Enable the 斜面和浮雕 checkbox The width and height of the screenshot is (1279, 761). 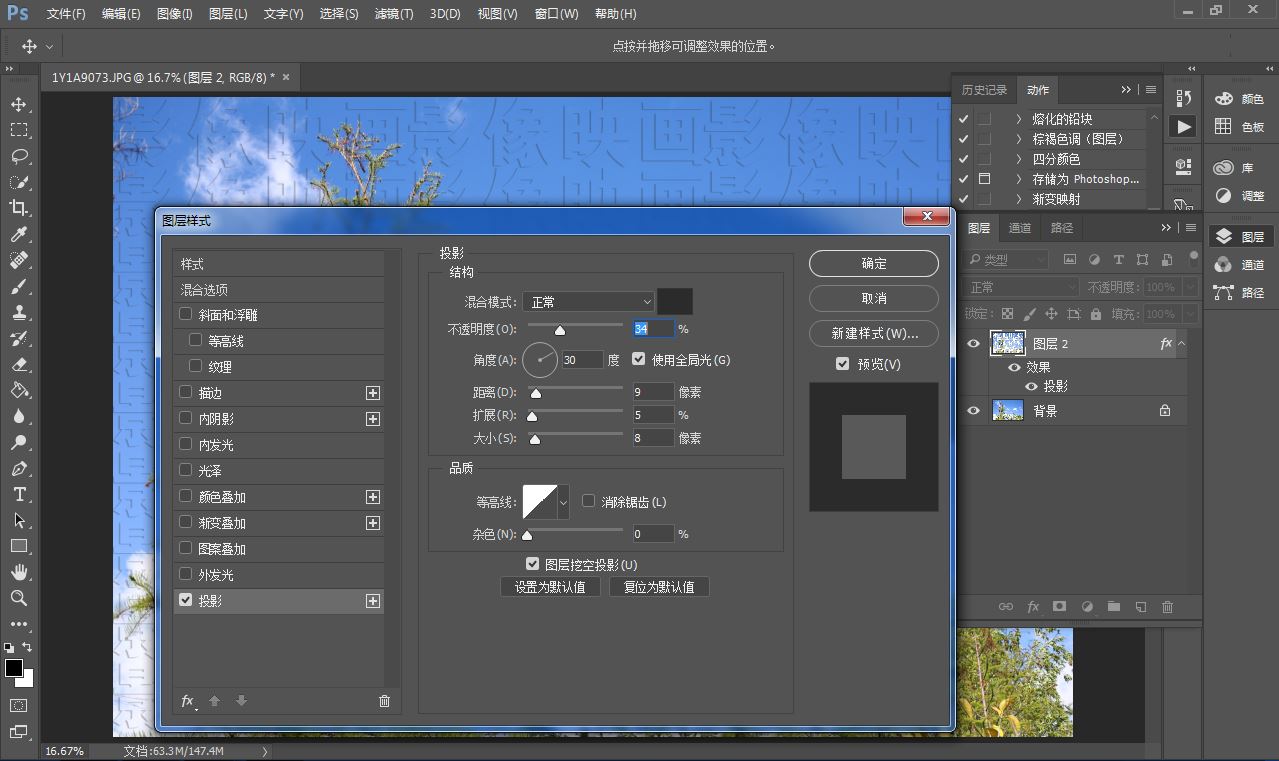coord(185,314)
